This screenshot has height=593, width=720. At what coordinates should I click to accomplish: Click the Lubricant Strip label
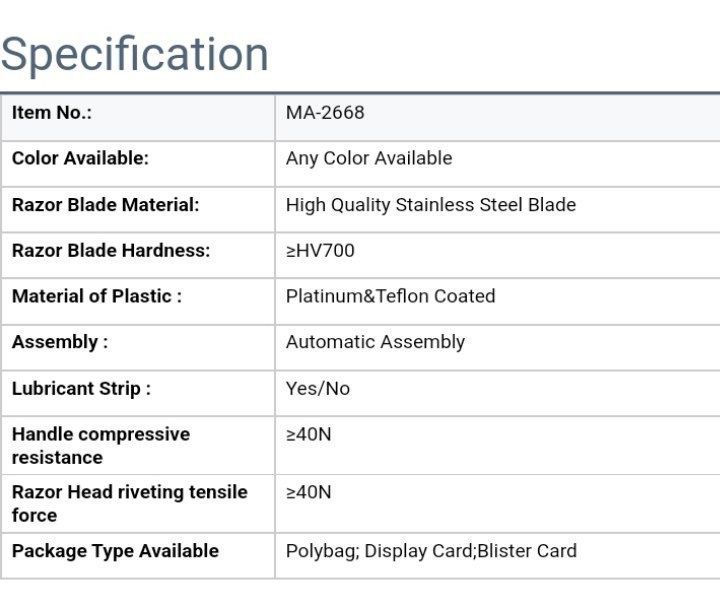click(81, 389)
